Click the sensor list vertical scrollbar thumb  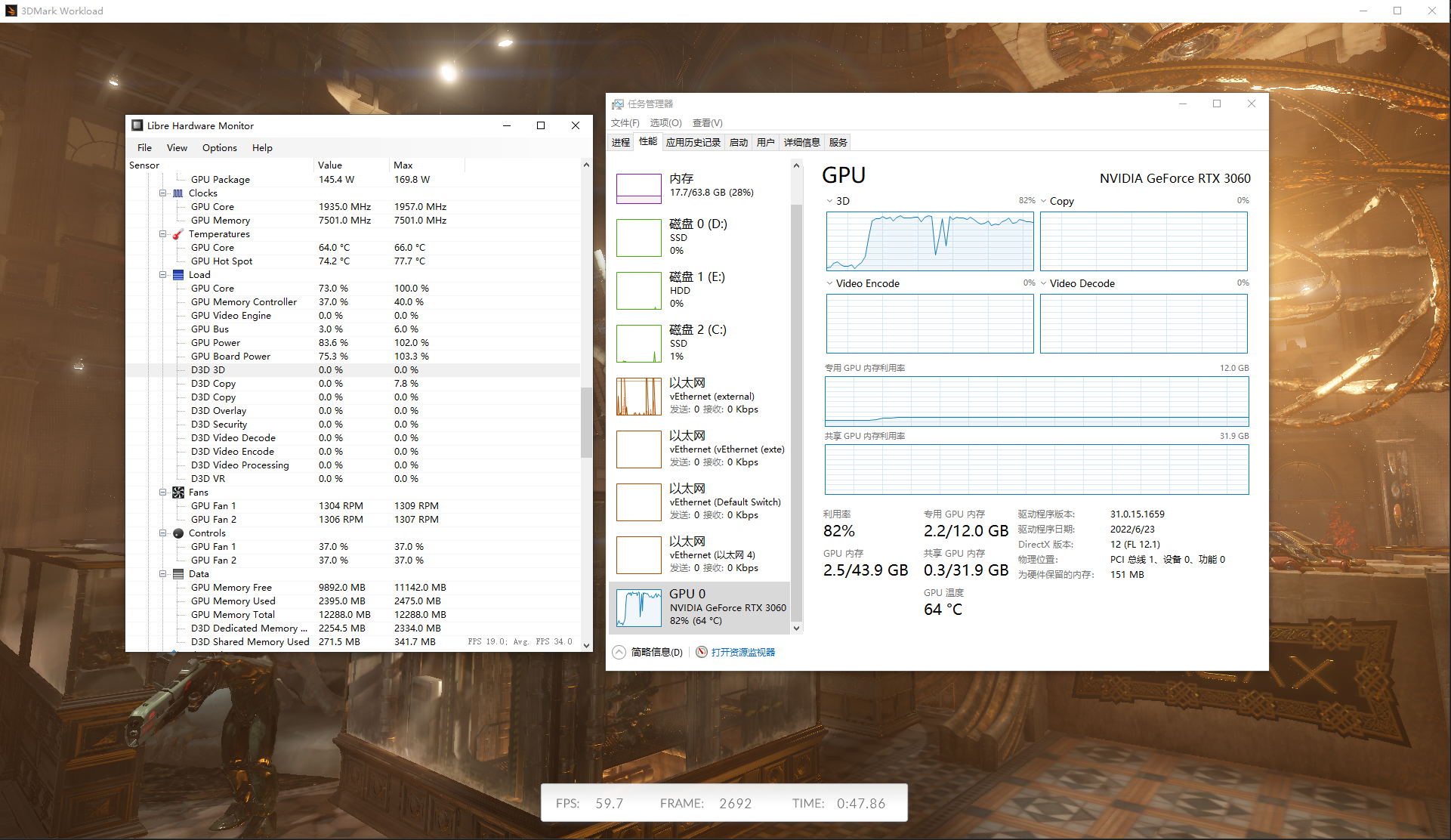pyautogui.click(x=586, y=422)
